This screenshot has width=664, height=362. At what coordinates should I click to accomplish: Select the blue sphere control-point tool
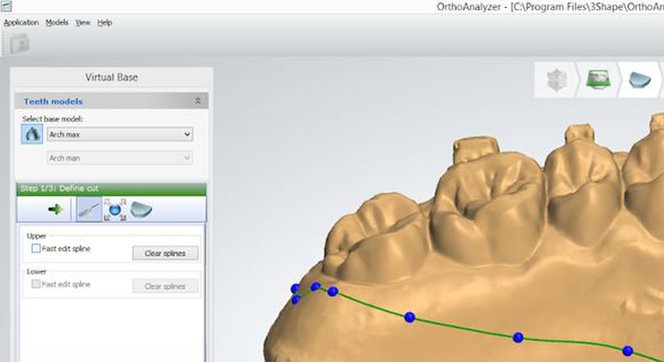point(115,209)
